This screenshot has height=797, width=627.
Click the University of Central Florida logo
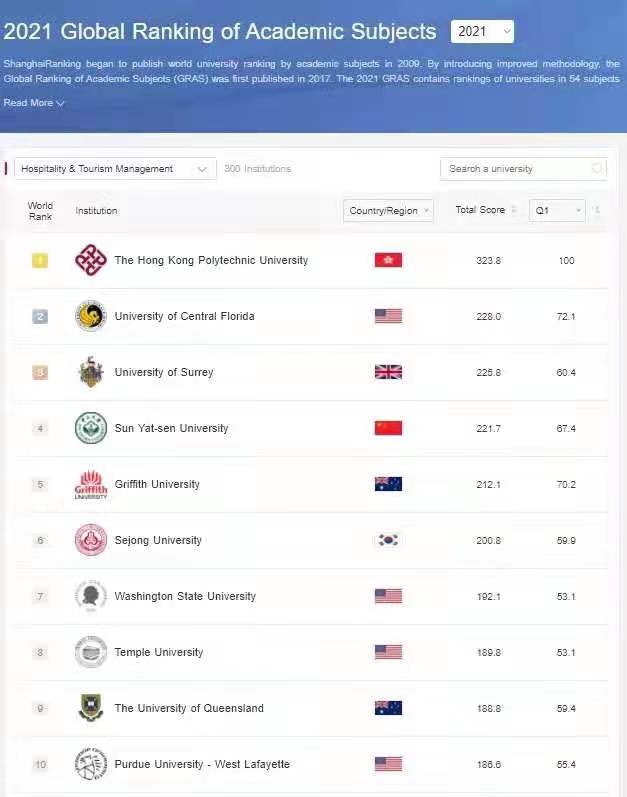90,316
